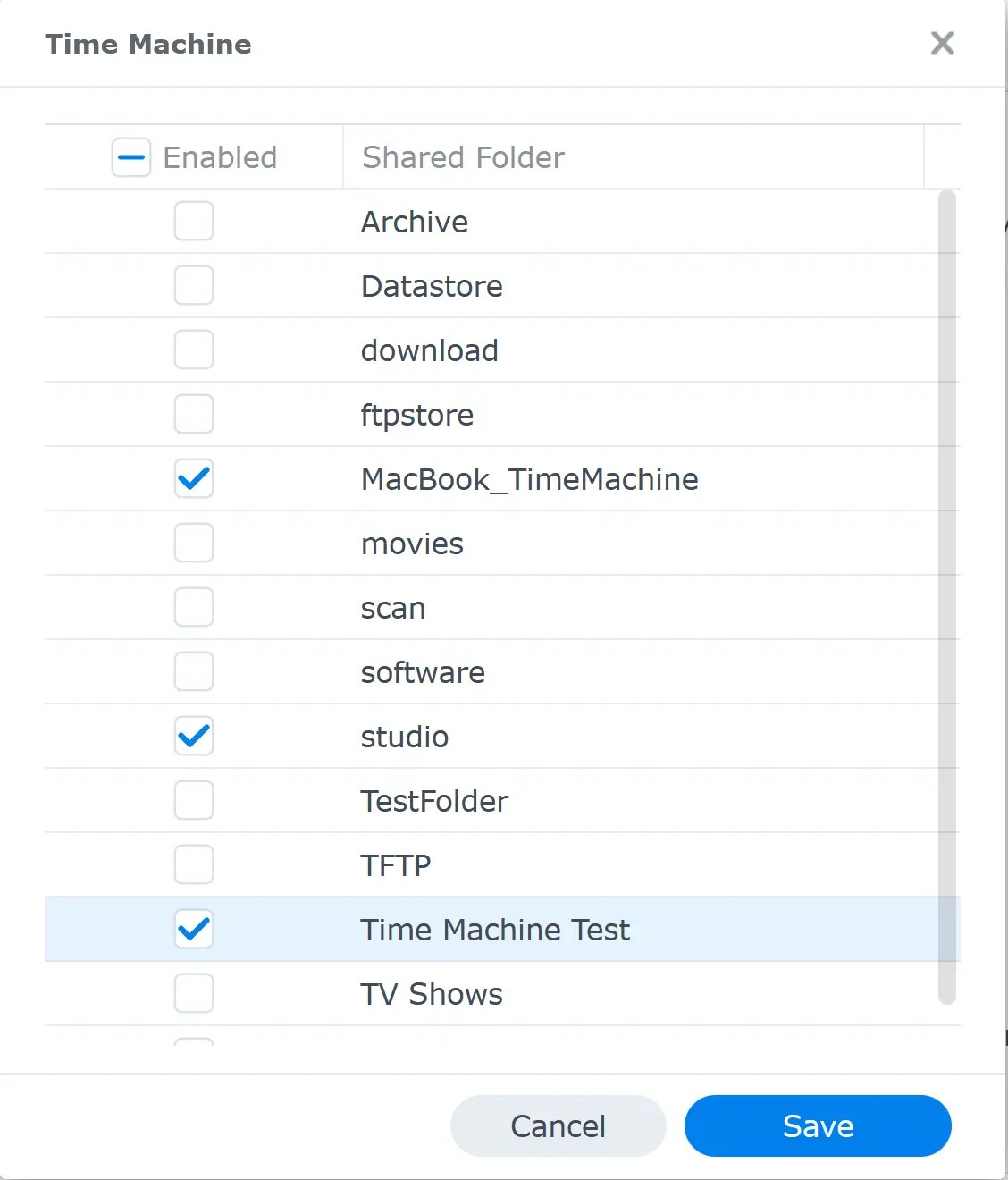Disable the Time Machine Test checkbox

(193, 929)
